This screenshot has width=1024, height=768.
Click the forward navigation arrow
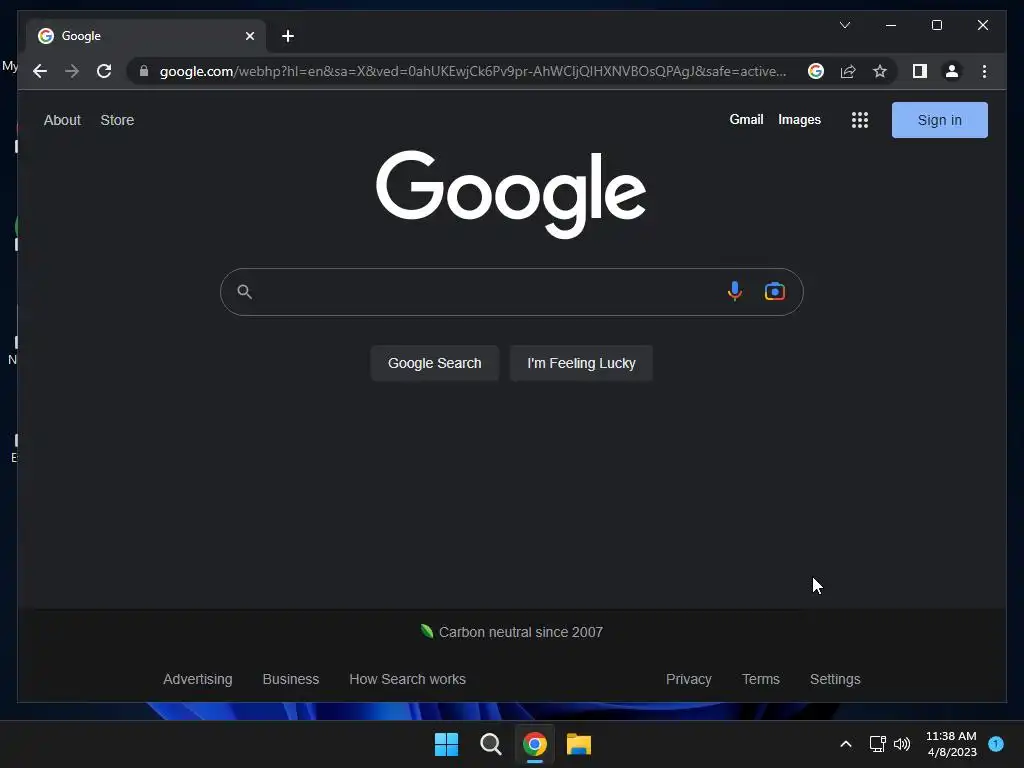[72, 71]
